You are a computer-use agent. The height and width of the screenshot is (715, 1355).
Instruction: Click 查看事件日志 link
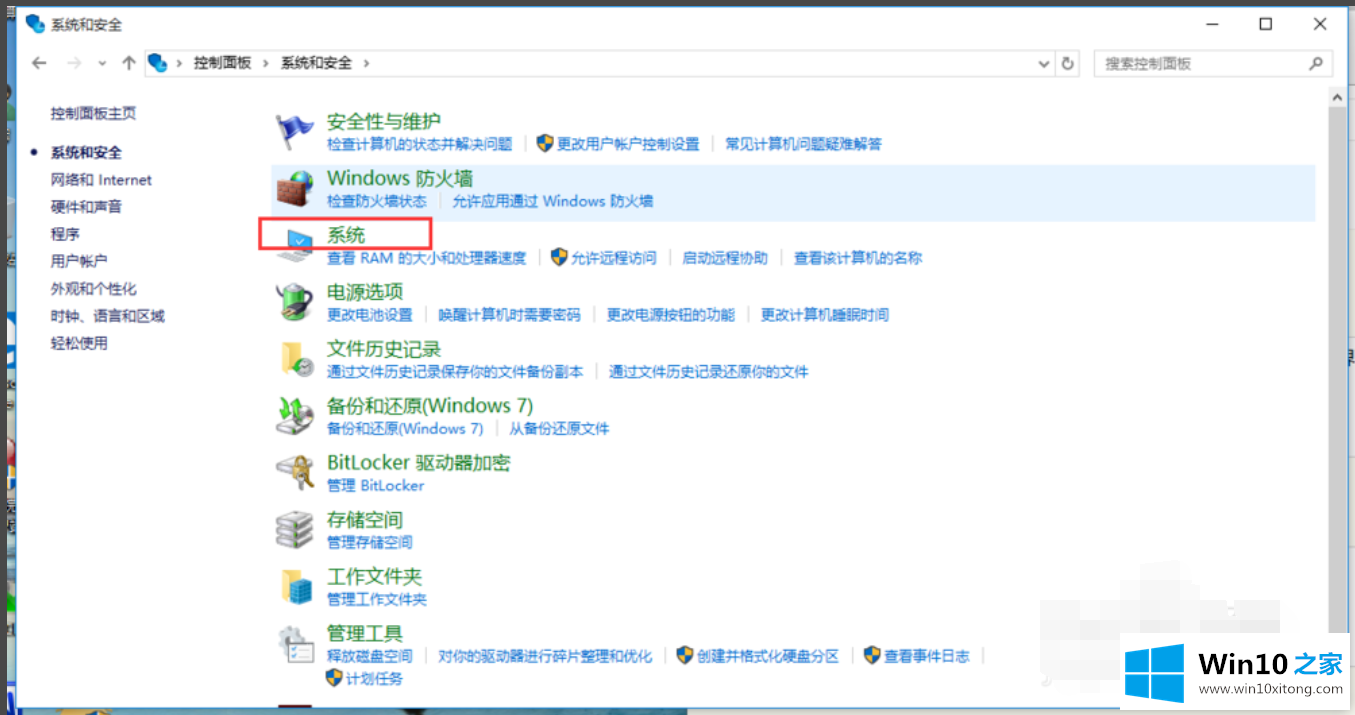(x=927, y=657)
